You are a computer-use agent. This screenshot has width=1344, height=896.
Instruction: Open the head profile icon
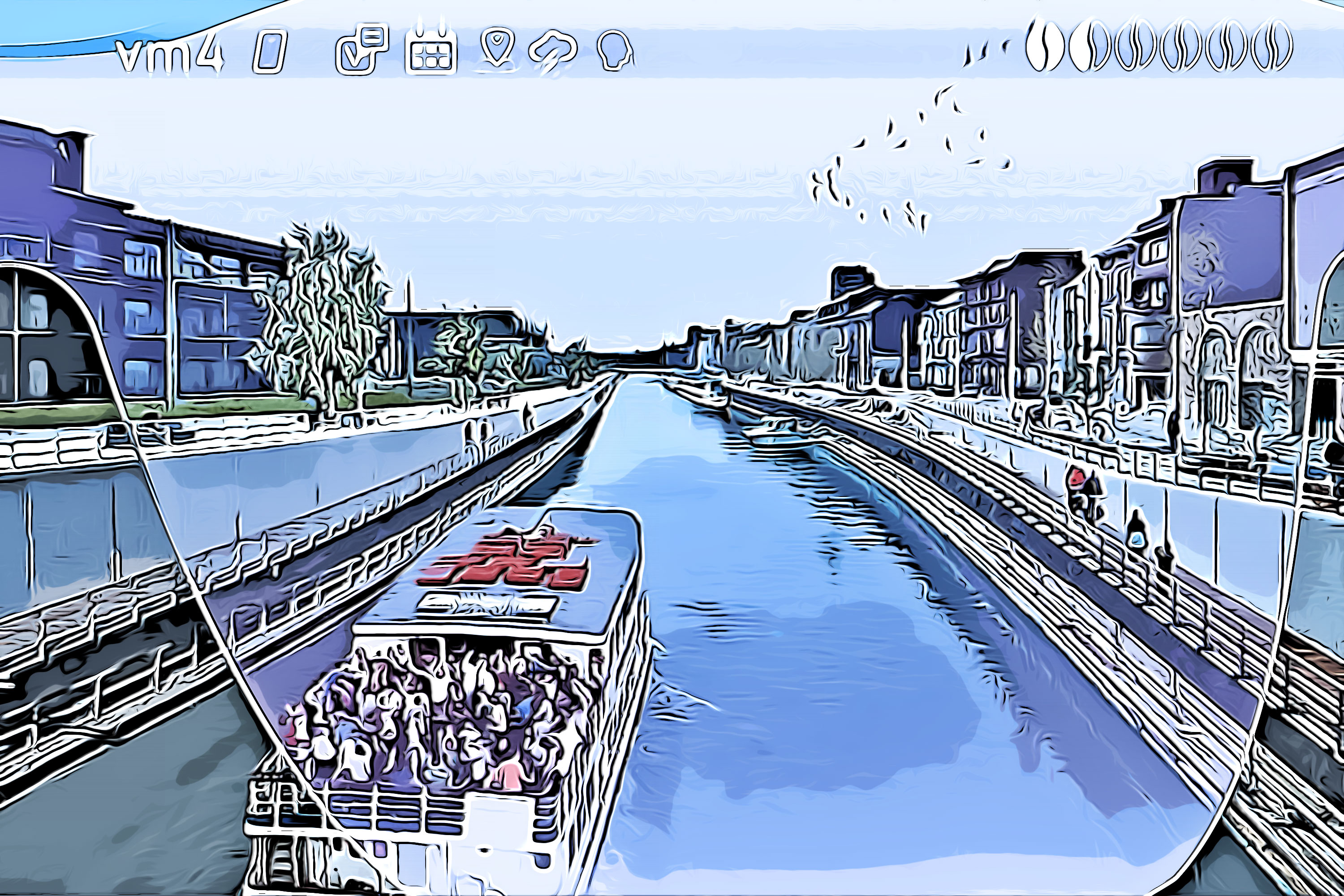pyautogui.click(x=615, y=50)
